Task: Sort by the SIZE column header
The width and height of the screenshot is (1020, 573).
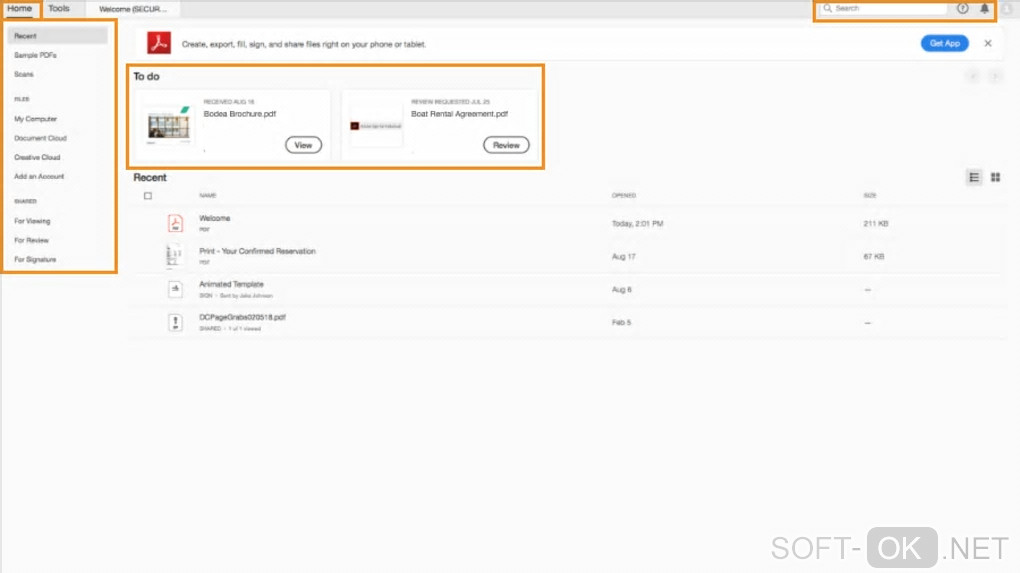Action: coord(870,195)
